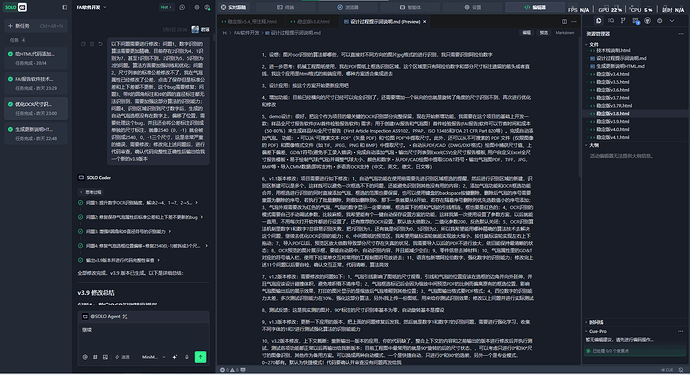The image size is (690, 375).
Task: Collapse the left sidebar via panel toggle icon
Action: point(65,7)
